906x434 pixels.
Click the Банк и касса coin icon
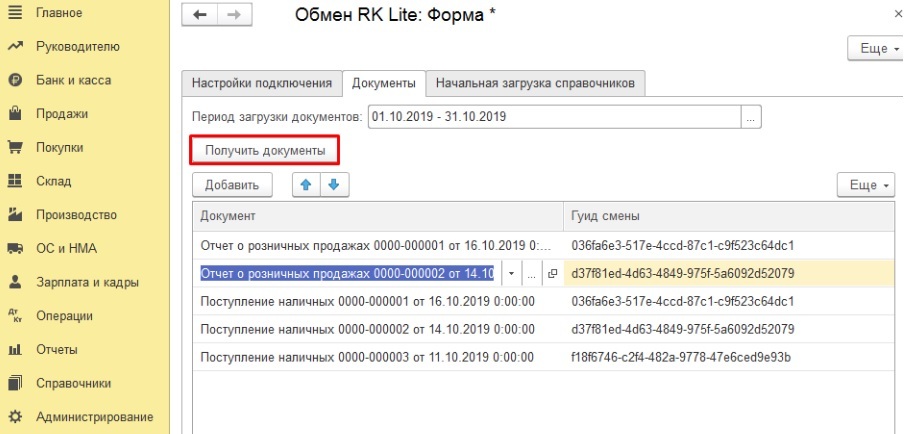point(15,80)
